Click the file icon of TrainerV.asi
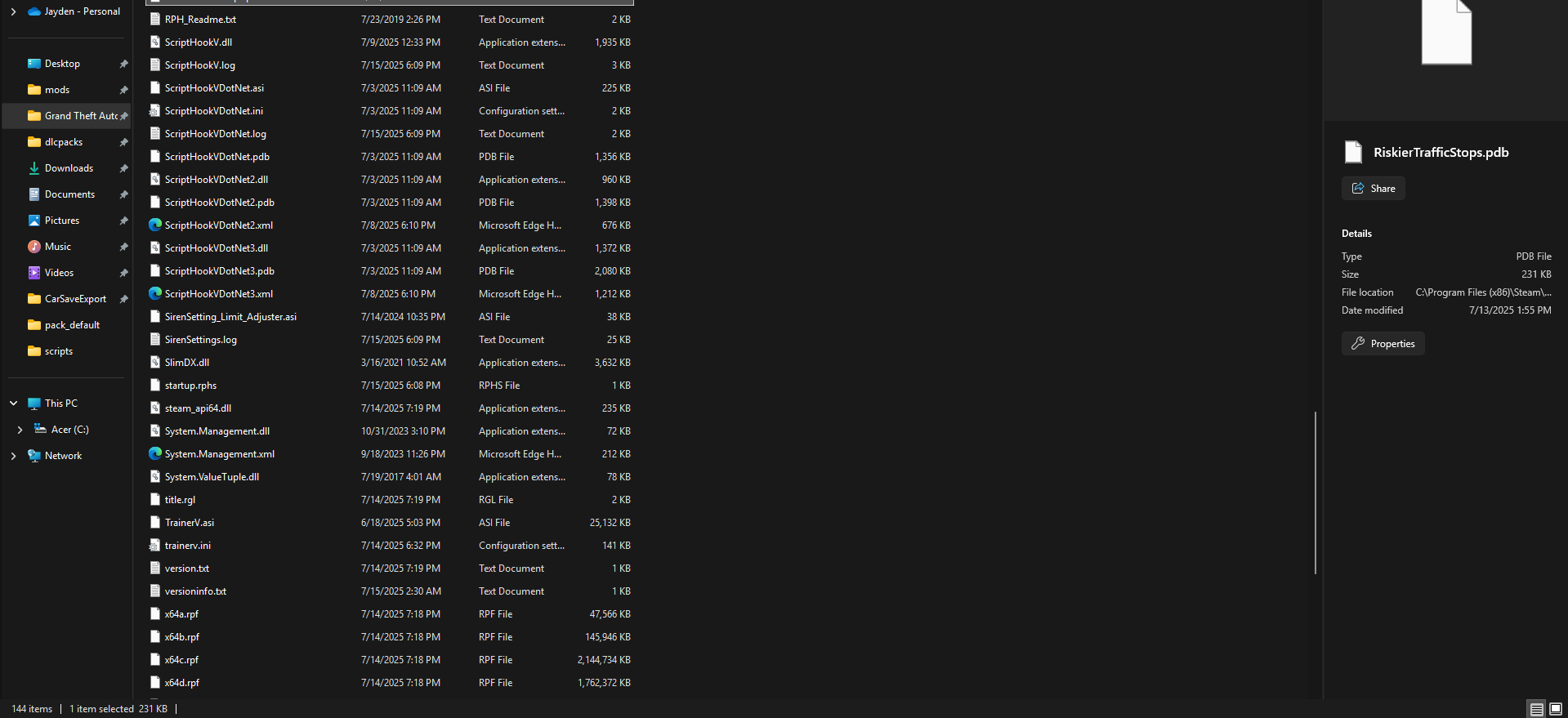Screen dimensions: 1568x718 click(154, 522)
